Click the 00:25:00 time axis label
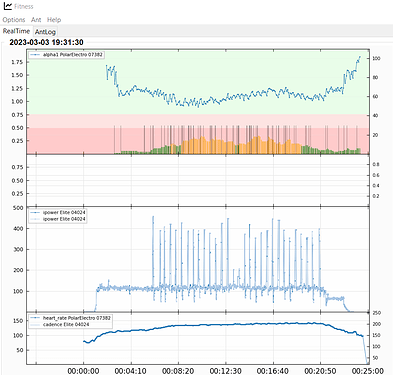 pos(368,371)
